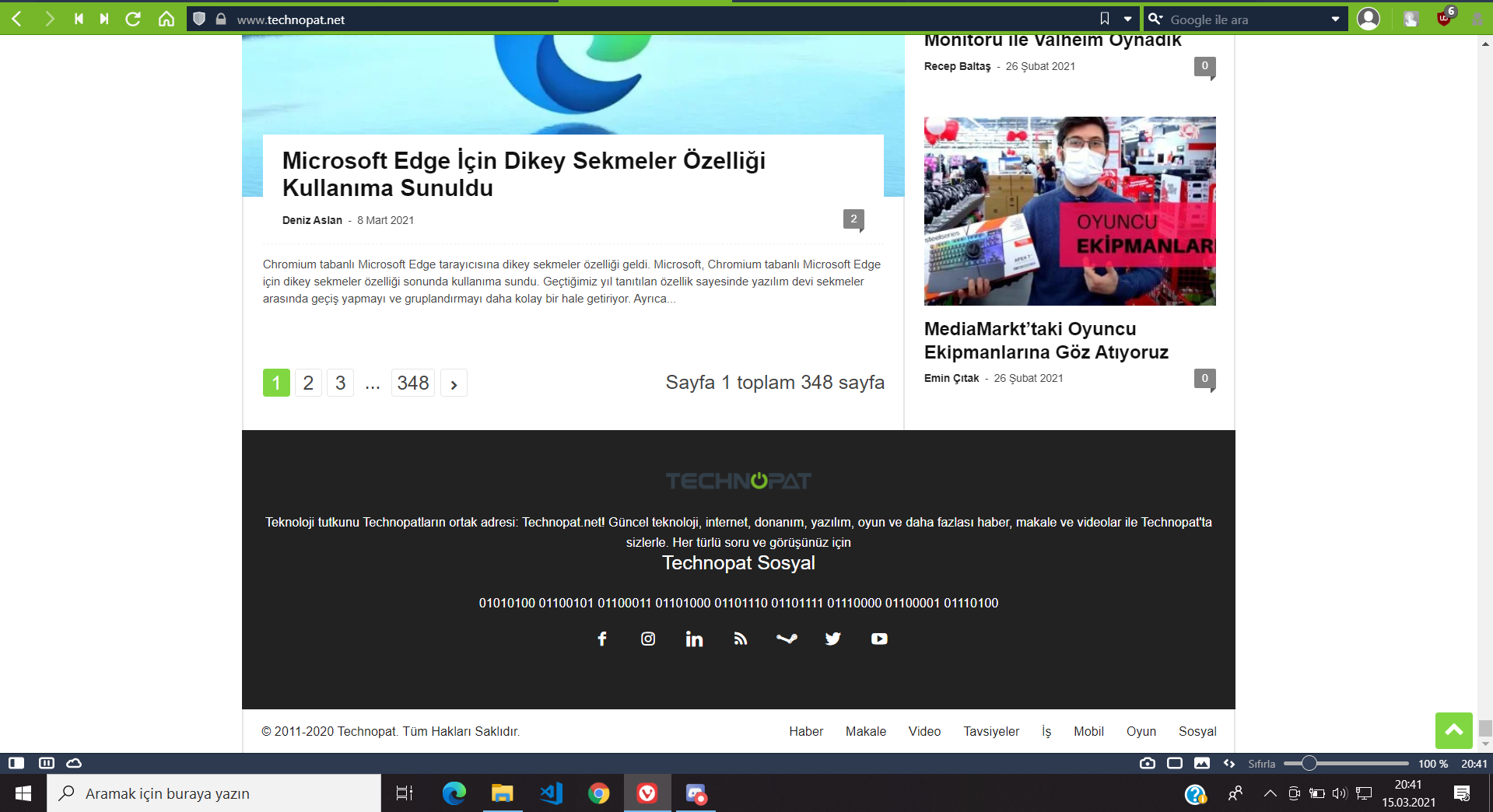Open the uBlock extension icon
1493x812 pixels.
[1446, 17]
